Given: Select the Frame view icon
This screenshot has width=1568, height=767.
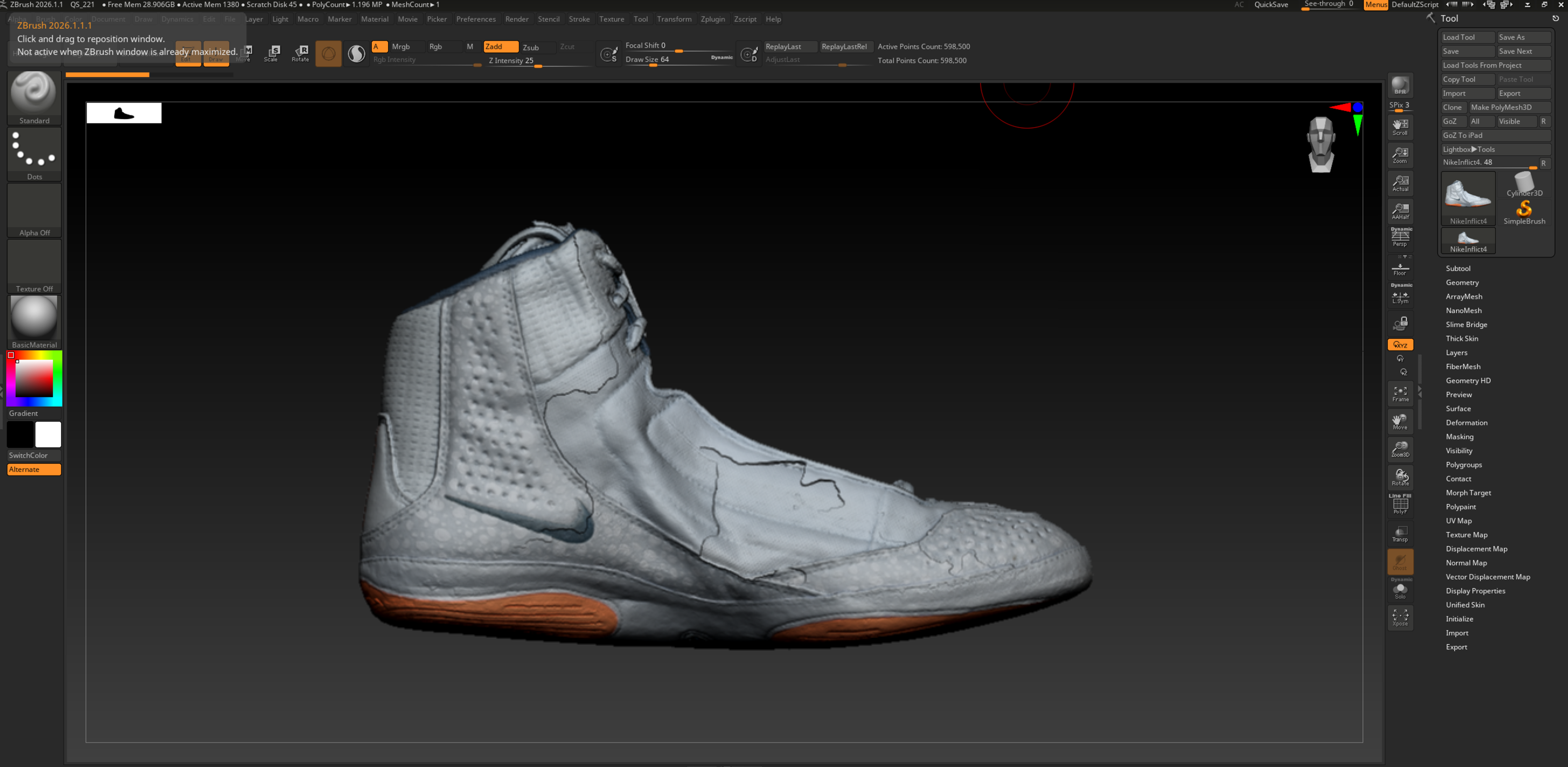Looking at the screenshot, I should pos(1399,393).
